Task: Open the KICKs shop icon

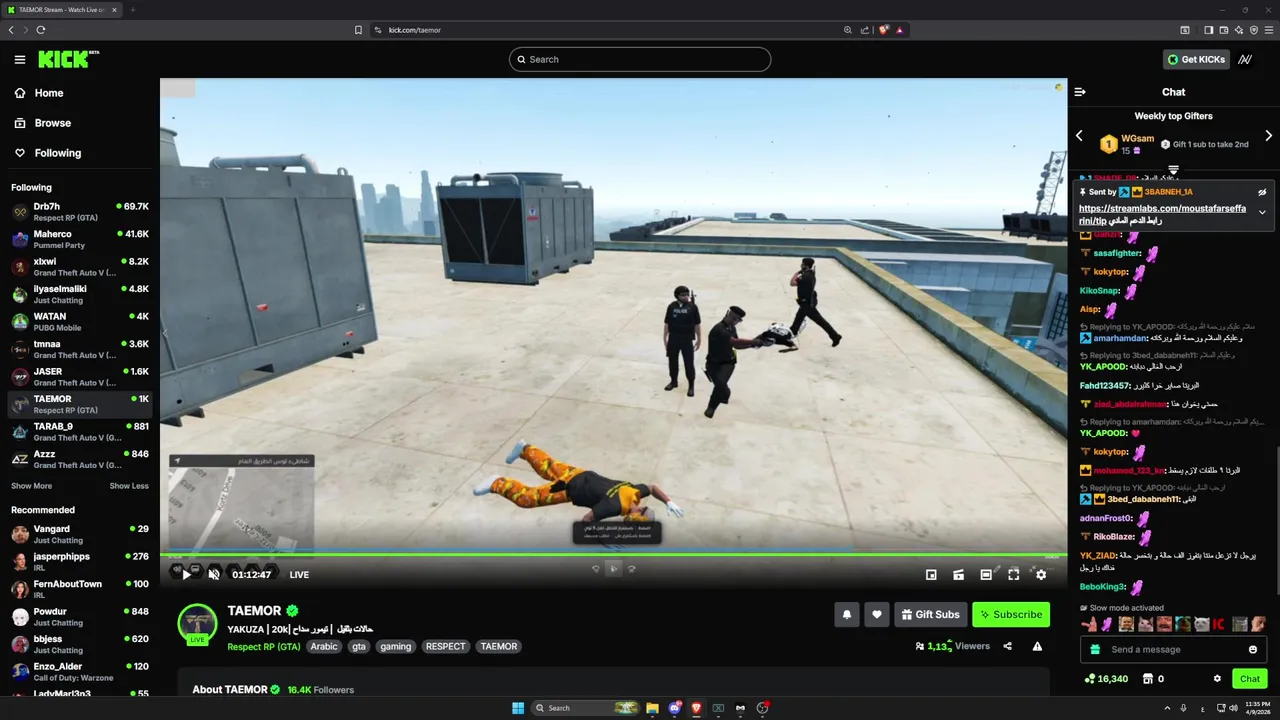Action: 1146,679
